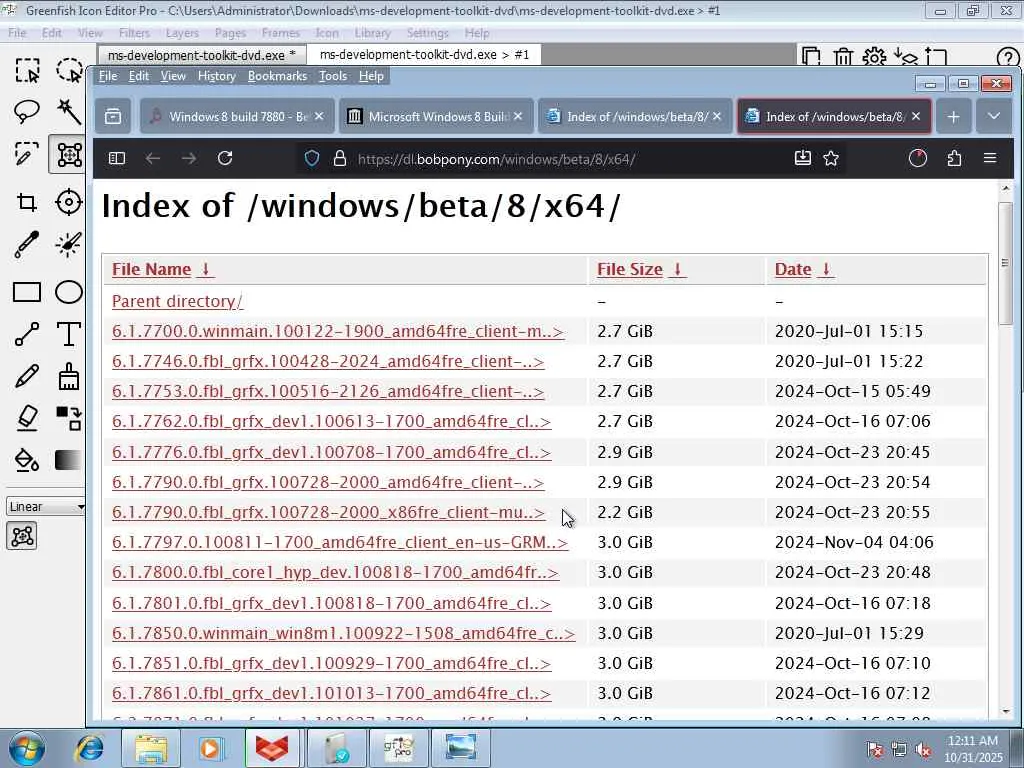The height and width of the screenshot is (768, 1024).
Task: View site security padlock information
Action: [340, 158]
